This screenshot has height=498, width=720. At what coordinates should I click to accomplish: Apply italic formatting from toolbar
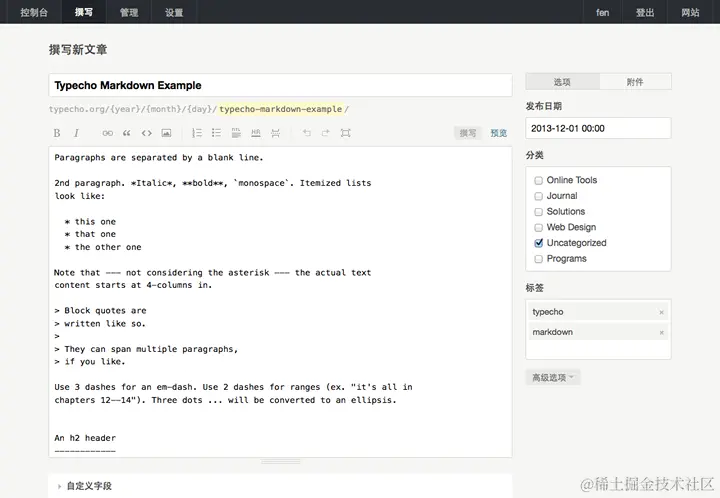pos(76,133)
